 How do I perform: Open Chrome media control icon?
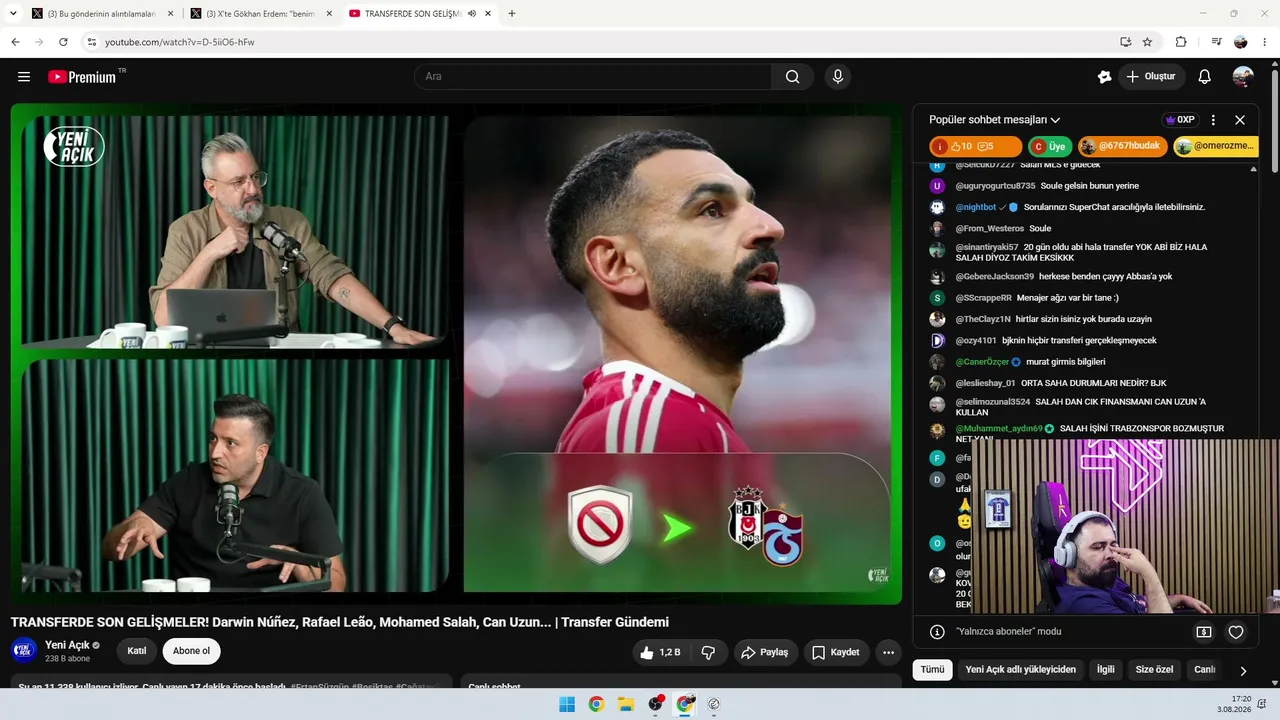(x=1216, y=42)
